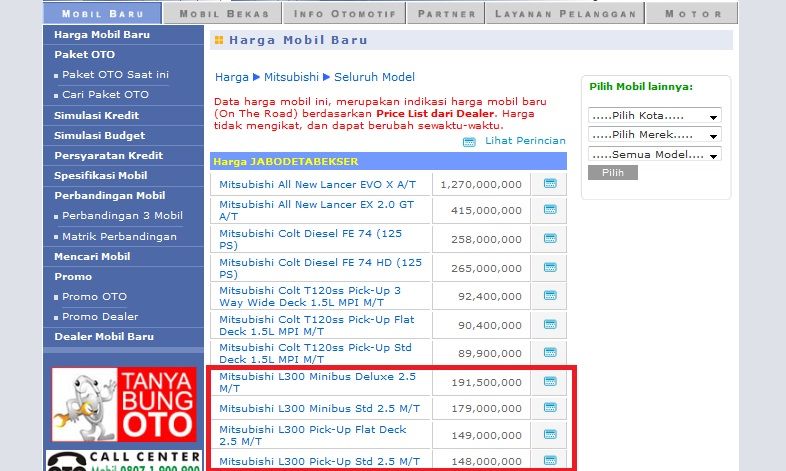Open Colt T120ss Pick-Up 3 Way Wide Deck
The image size is (786, 471).
coord(310,297)
